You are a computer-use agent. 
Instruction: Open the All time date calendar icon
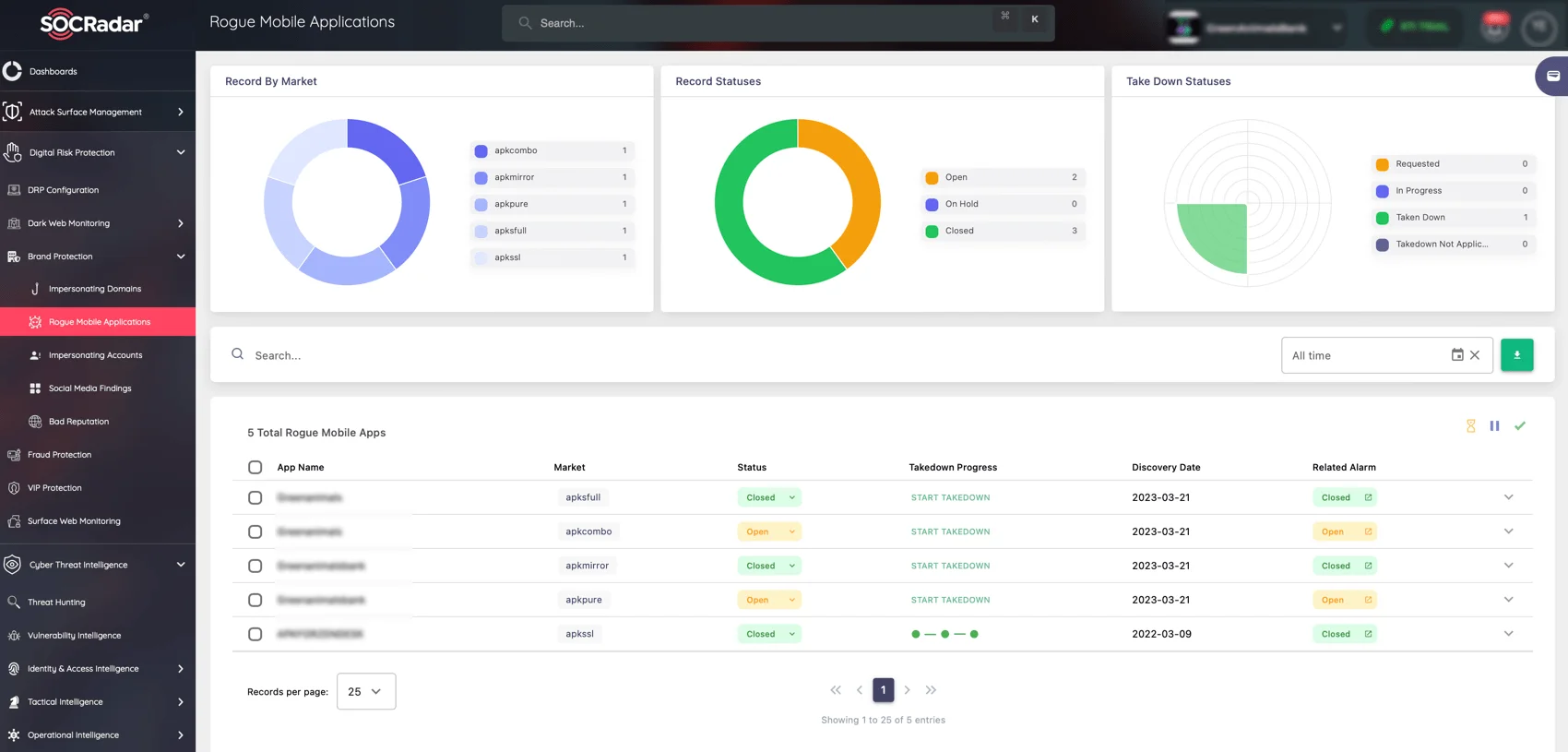click(1457, 355)
